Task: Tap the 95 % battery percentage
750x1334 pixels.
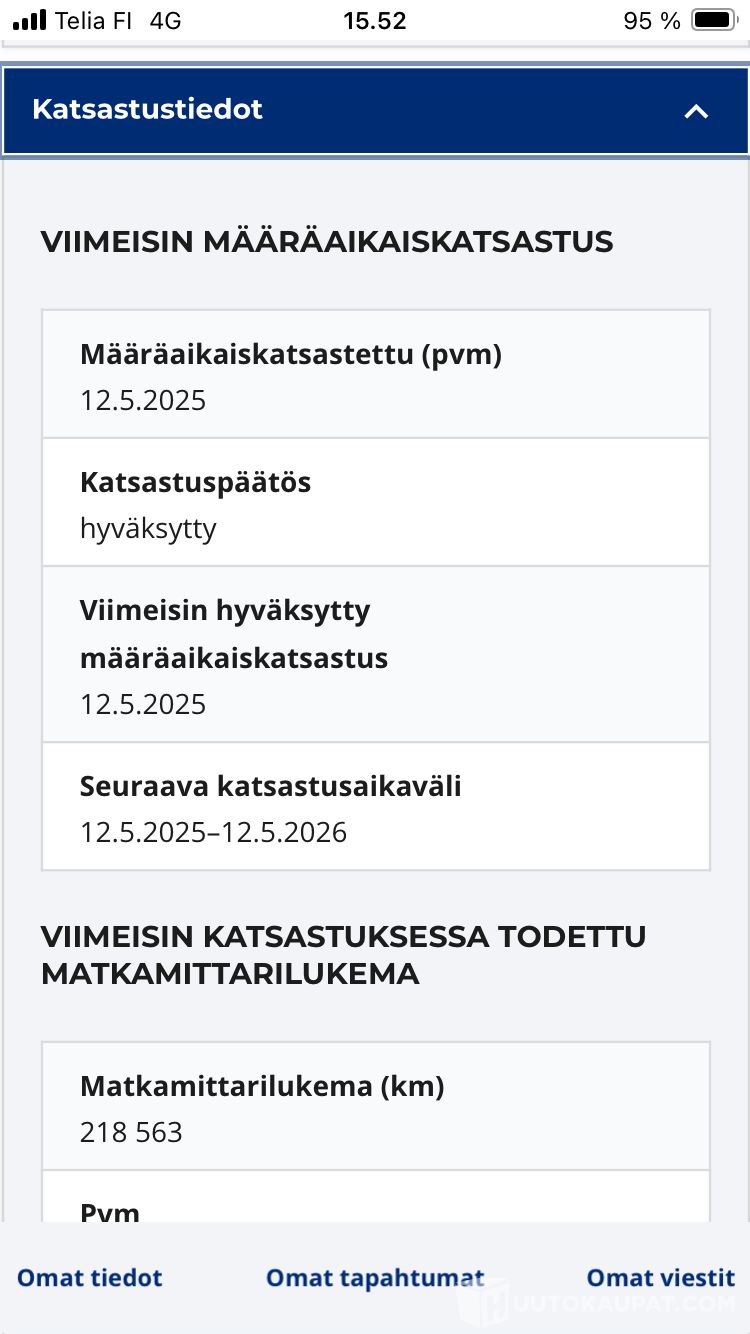Action: pyautogui.click(x=651, y=20)
